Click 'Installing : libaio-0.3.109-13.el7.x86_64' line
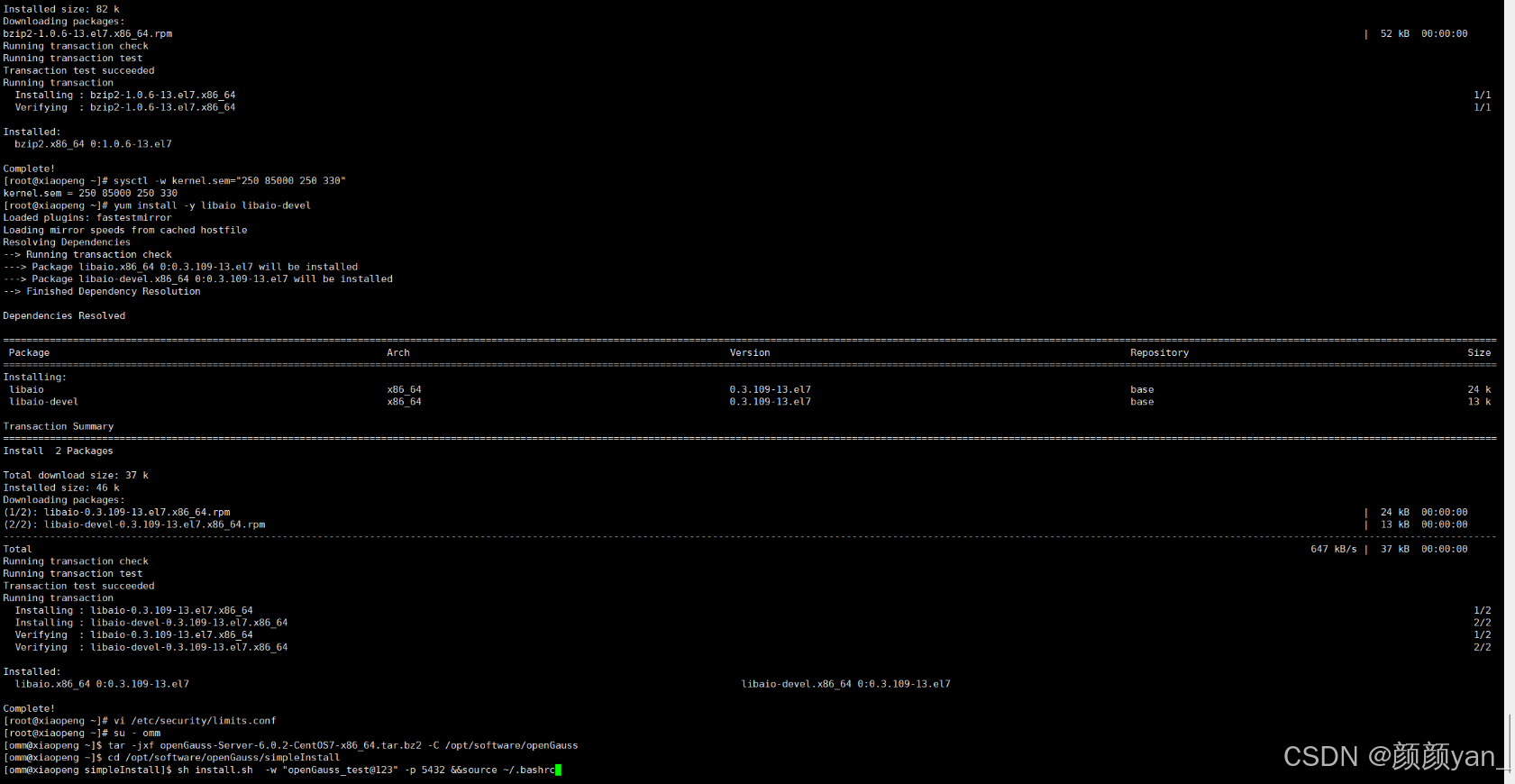 click(134, 611)
